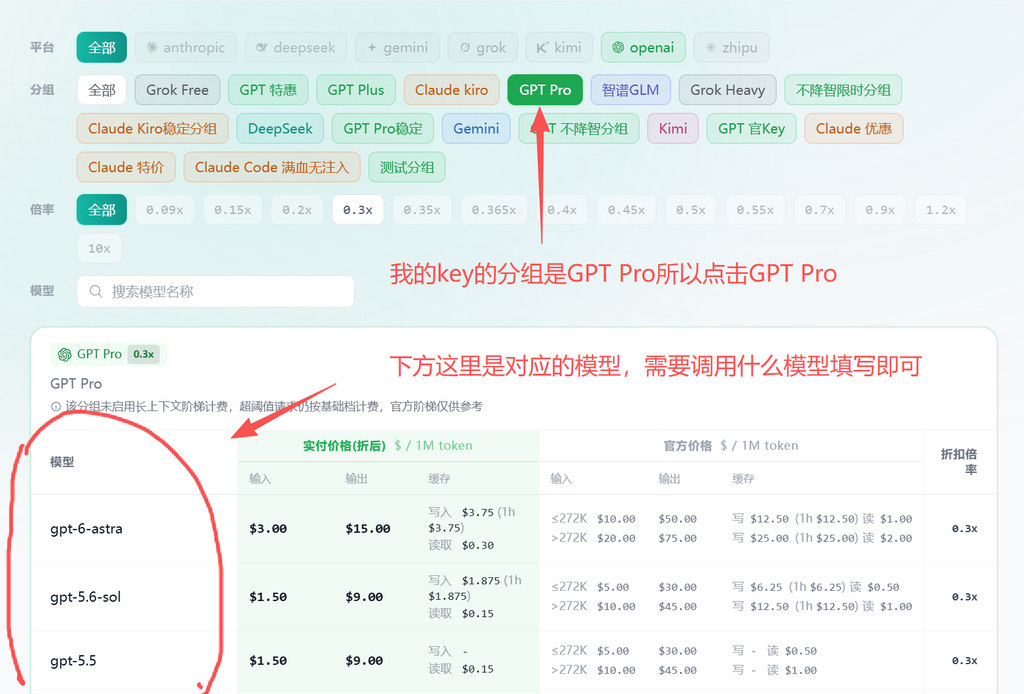Select the 全部 group chip
1024x694 pixels.
coord(101,90)
